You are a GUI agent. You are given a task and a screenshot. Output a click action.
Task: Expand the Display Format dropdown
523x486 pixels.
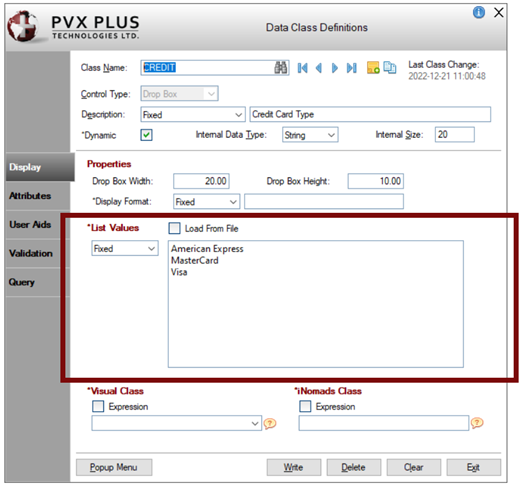206,202
